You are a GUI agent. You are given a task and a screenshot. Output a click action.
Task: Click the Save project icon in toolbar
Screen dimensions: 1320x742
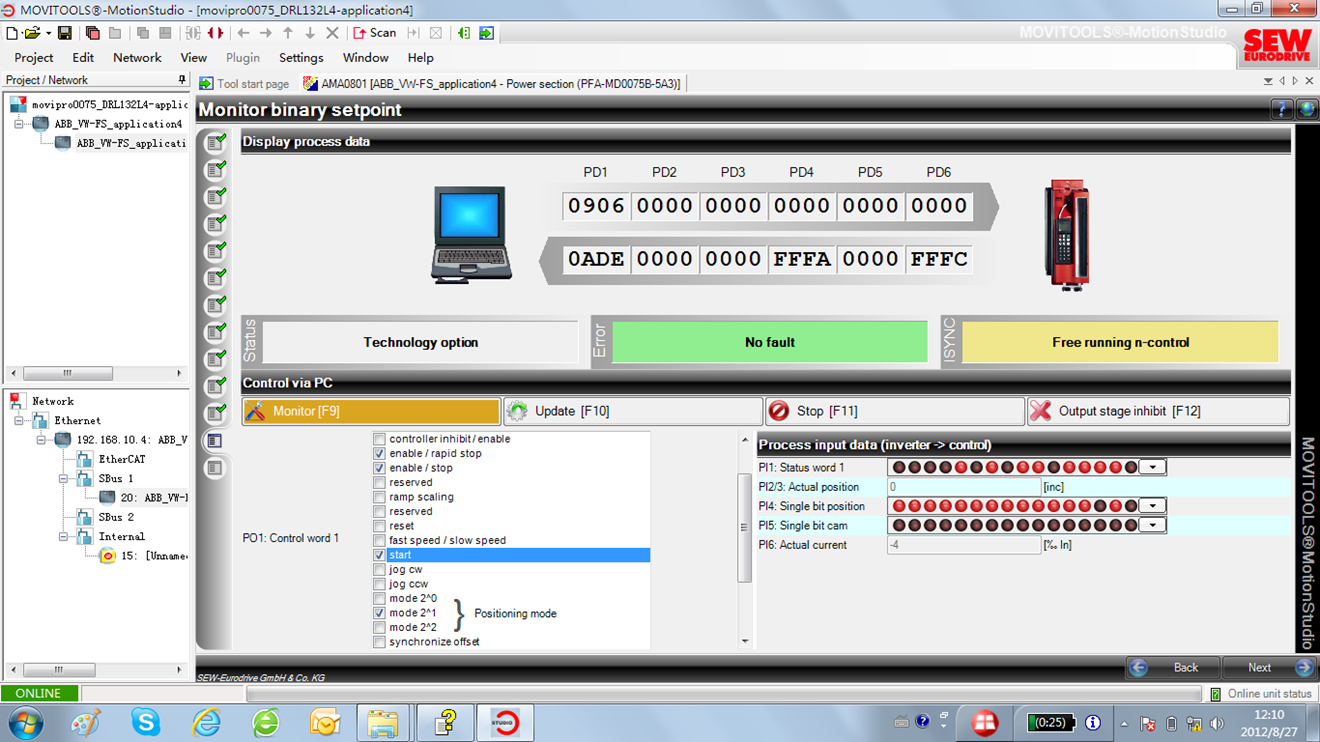pos(64,33)
